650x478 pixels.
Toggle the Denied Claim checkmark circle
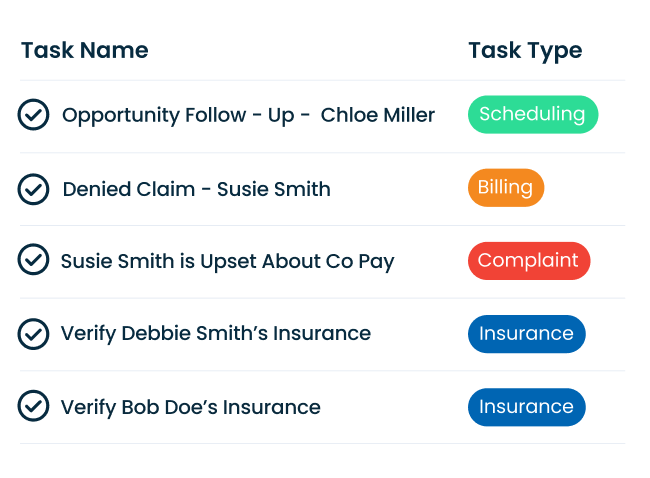click(x=33, y=188)
